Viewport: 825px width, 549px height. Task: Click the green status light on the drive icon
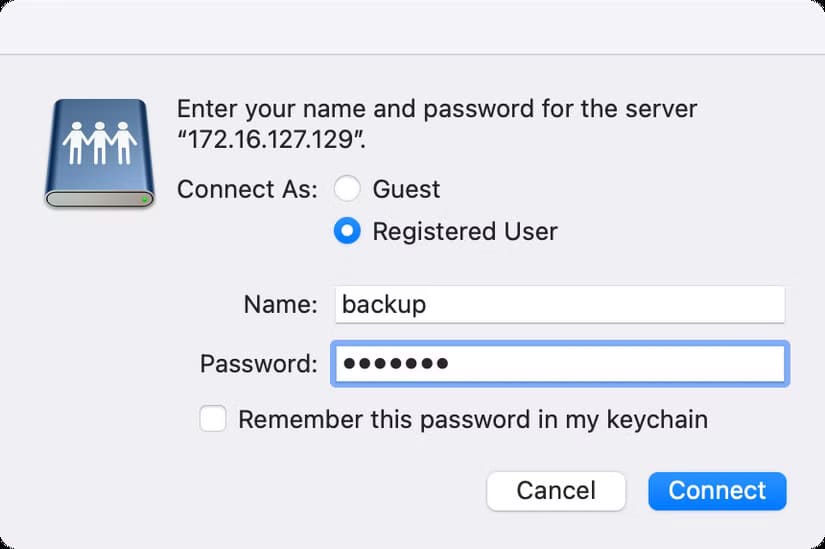(x=145, y=199)
